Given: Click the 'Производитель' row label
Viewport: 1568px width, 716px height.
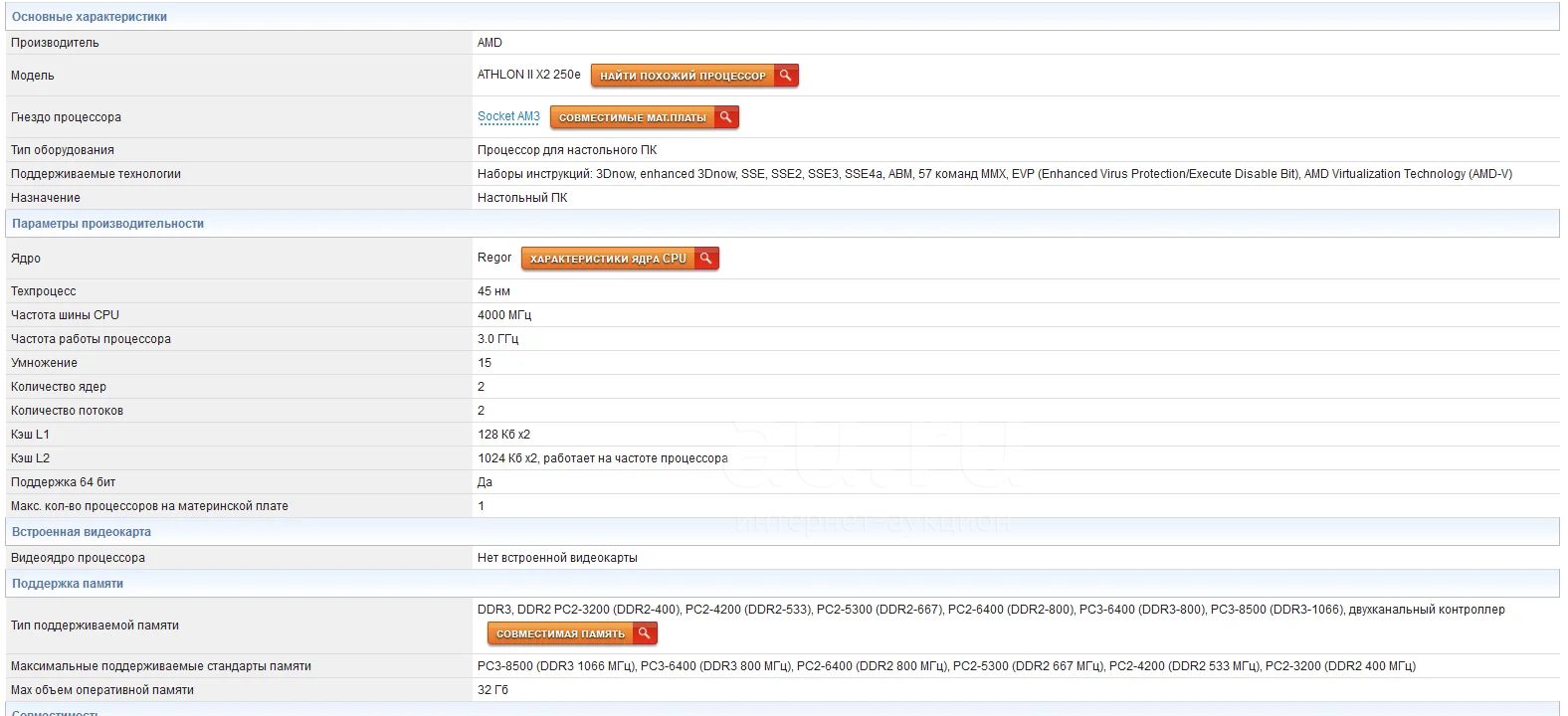Looking at the screenshot, I should pyautogui.click(x=55, y=43).
